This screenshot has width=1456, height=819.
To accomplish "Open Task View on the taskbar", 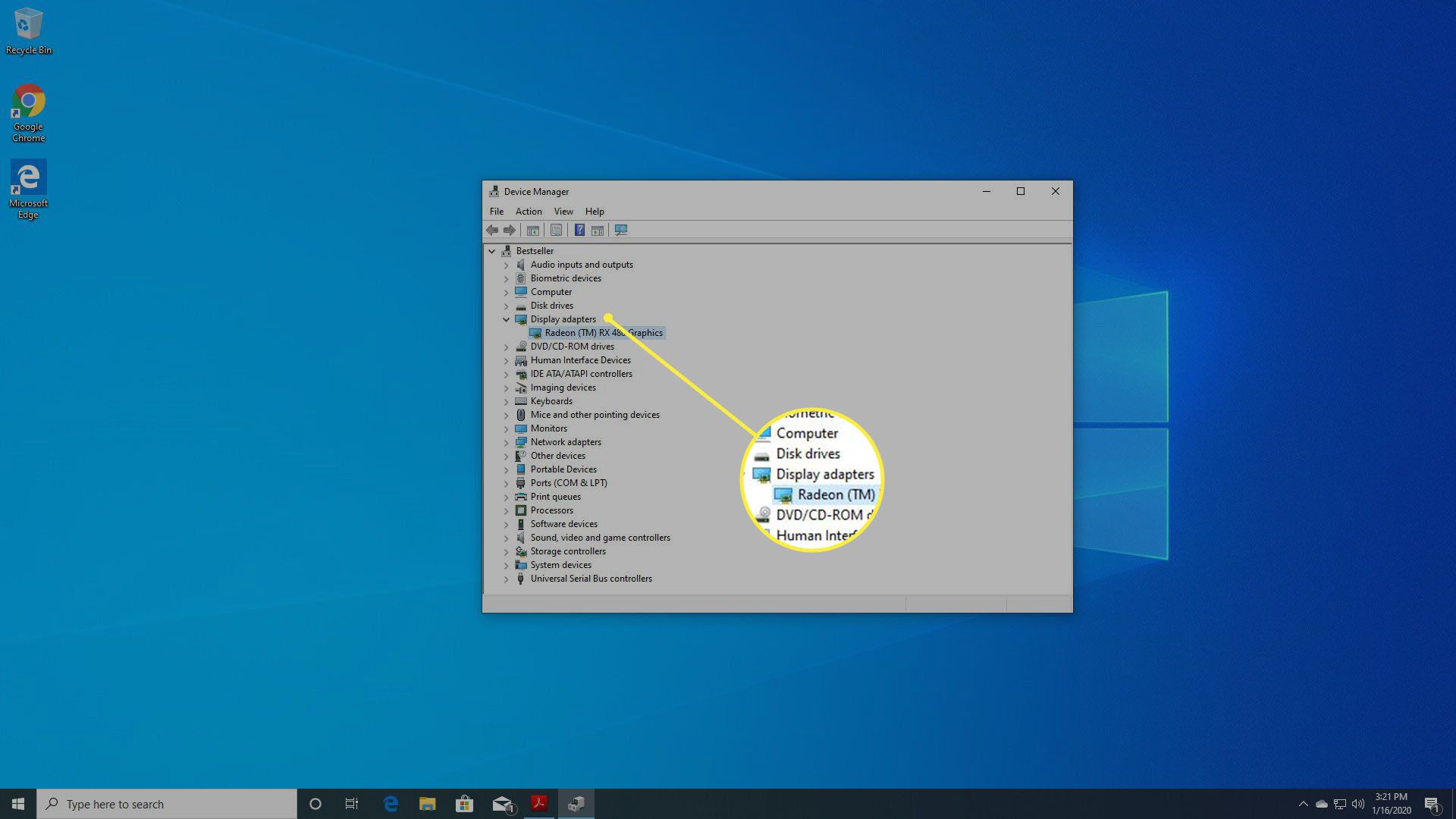I will coord(352,804).
